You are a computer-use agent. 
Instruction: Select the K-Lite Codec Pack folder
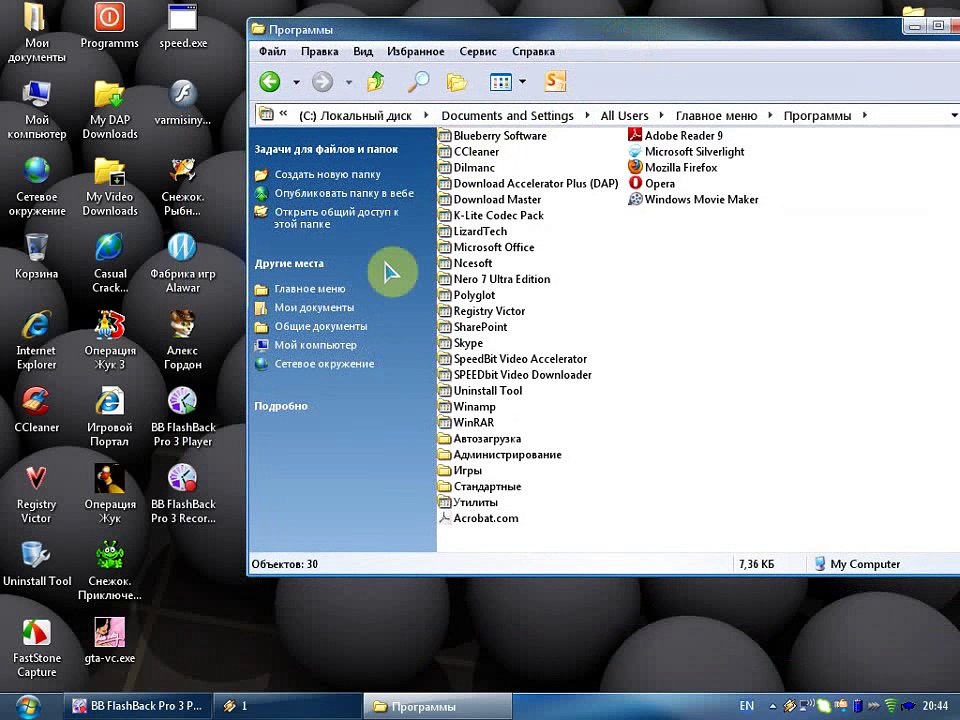coord(491,215)
